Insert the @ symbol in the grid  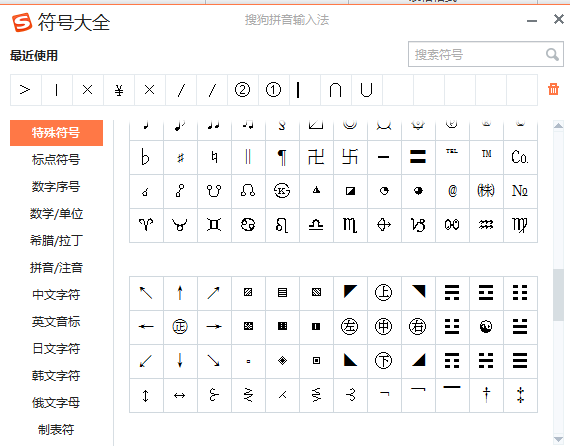(x=452, y=191)
